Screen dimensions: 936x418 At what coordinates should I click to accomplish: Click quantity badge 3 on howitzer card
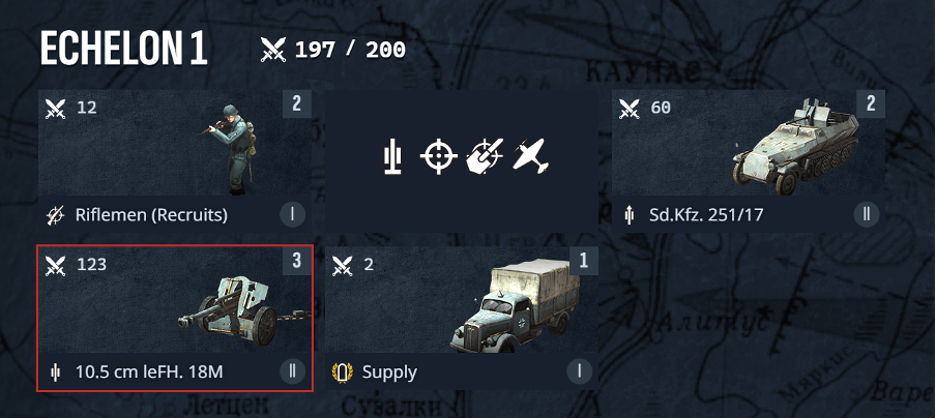[297, 261]
